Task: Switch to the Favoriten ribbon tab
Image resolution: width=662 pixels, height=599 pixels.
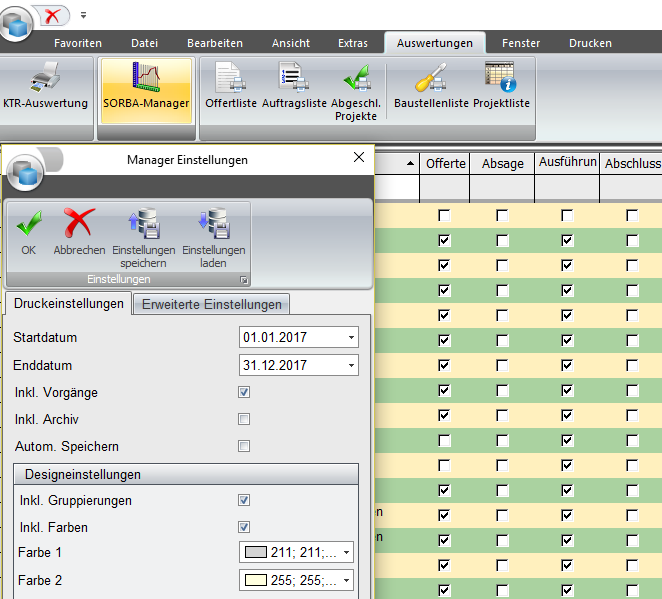Action: pos(78,43)
